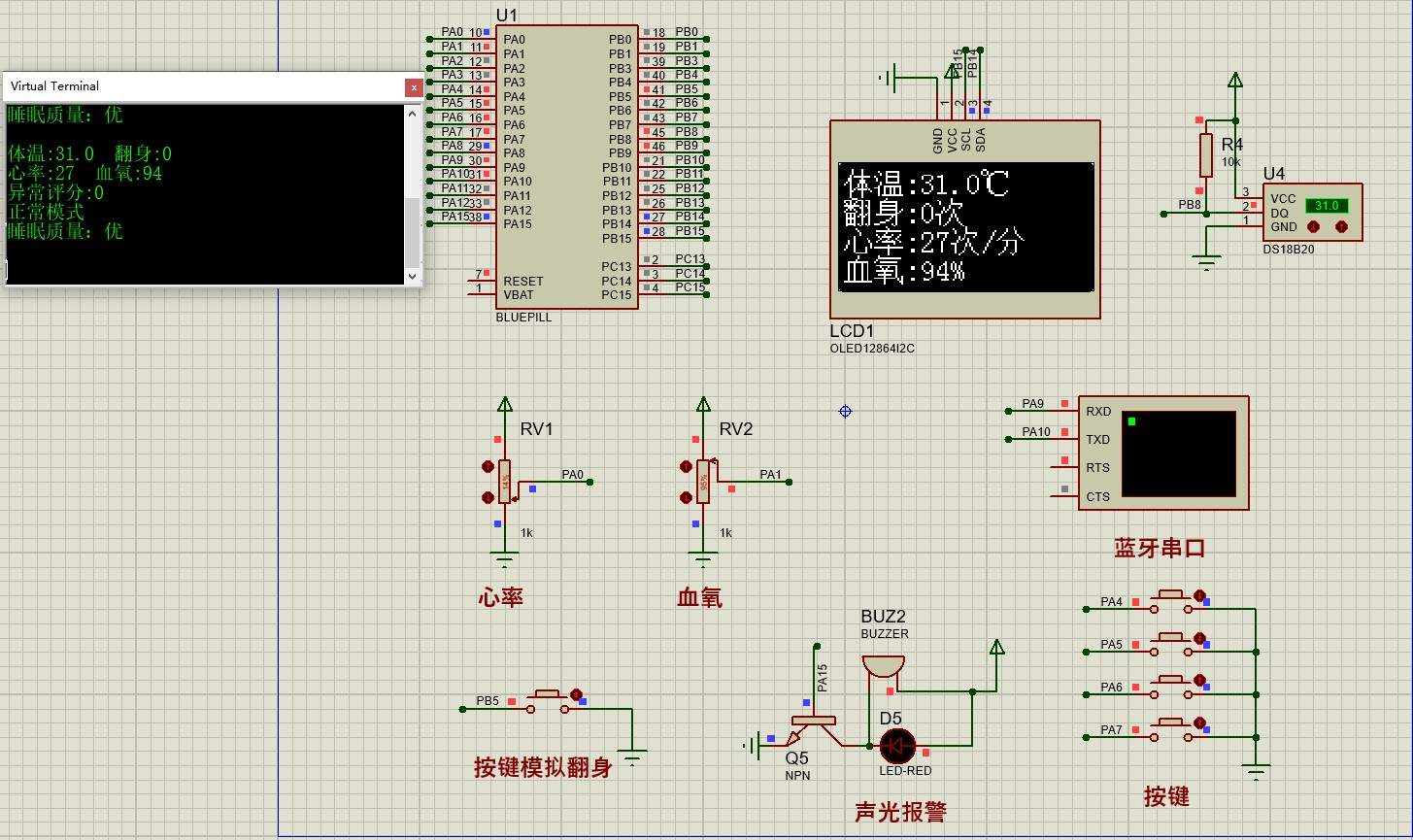The image size is (1413, 840).
Task: Select the RV1 potentiometer resistor body
Action: pos(504,482)
